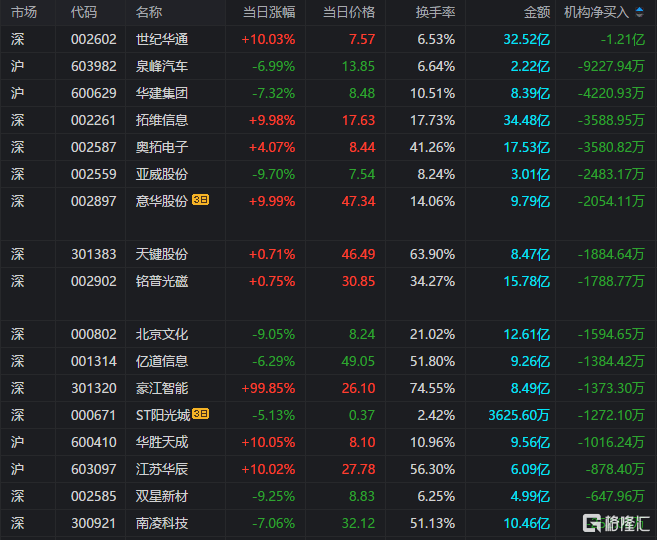This screenshot has width=657, height=540.
Task: Click the 10.46亿 amount cell
Action: [x=526, y=523]
